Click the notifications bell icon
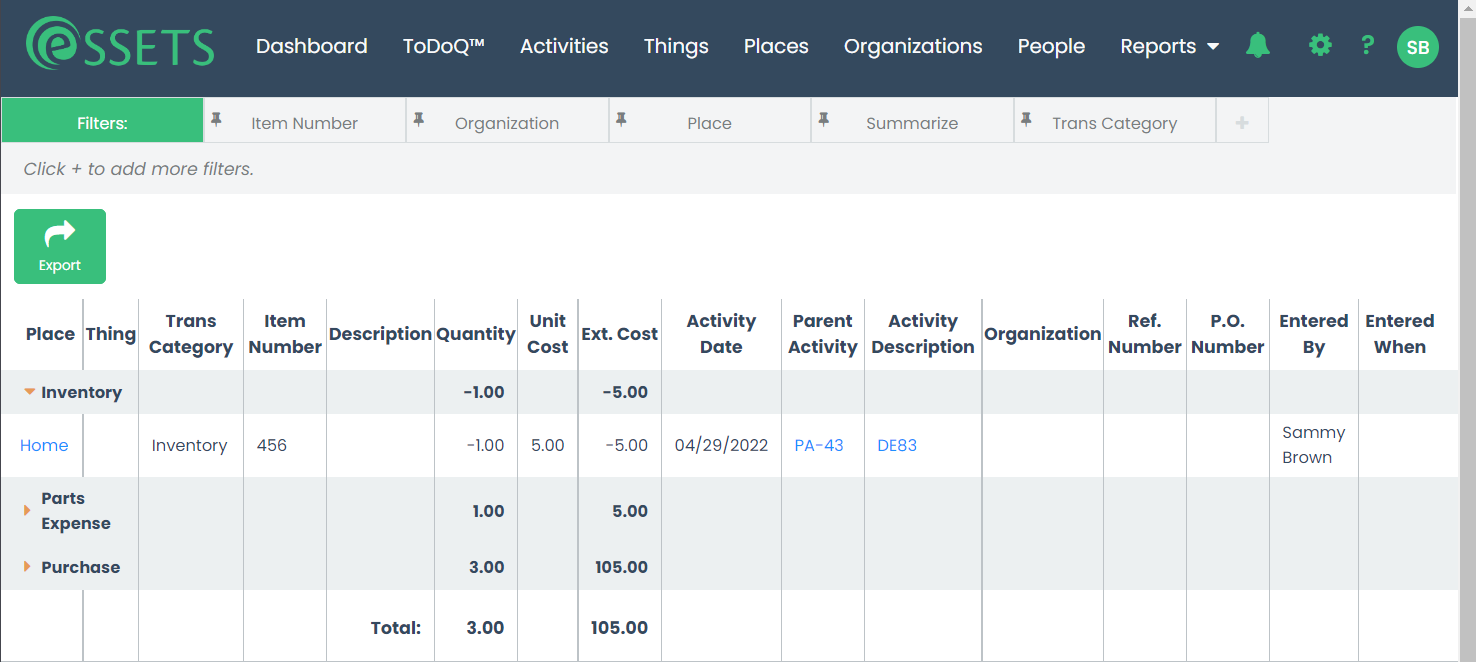1476x662 pixels. [1258, 45]
